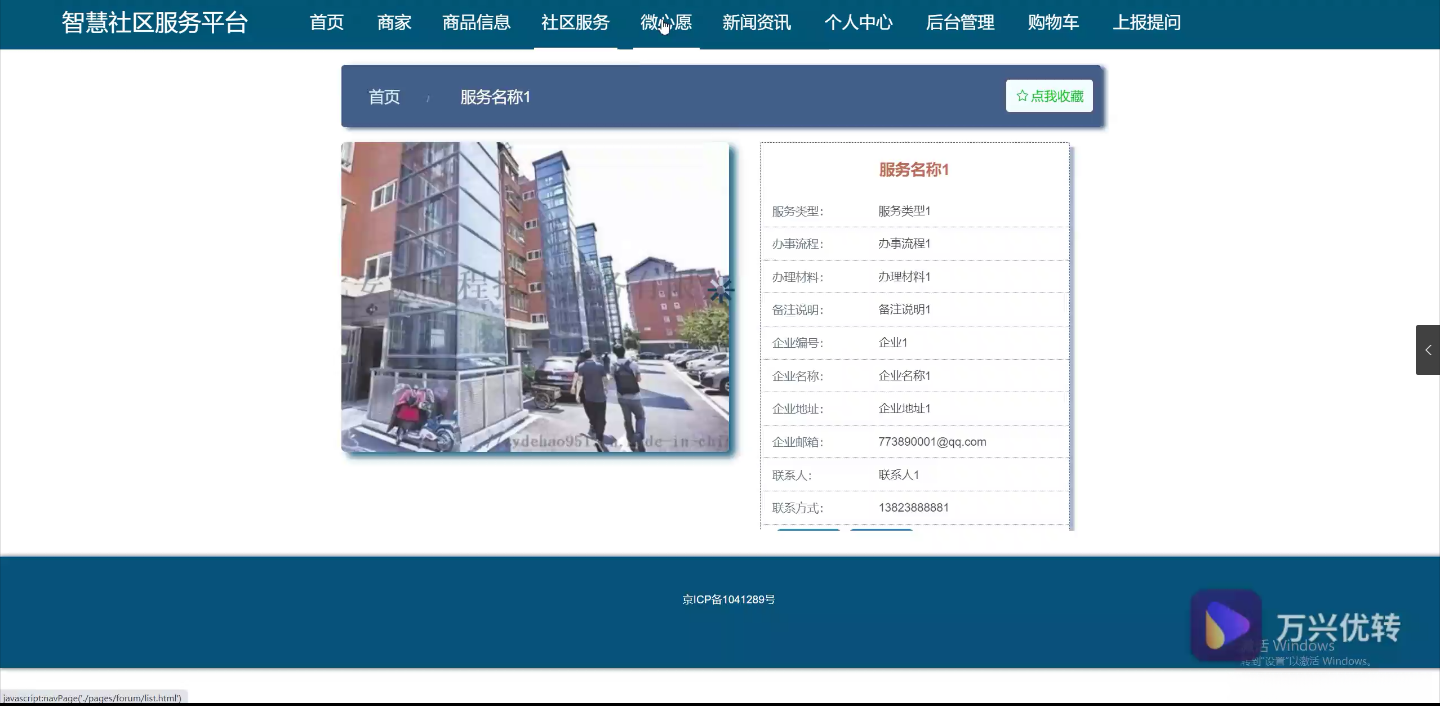
Task: Navigate to 新闻资讯 section
Action: pyautogui.click(x=756, y=22)
